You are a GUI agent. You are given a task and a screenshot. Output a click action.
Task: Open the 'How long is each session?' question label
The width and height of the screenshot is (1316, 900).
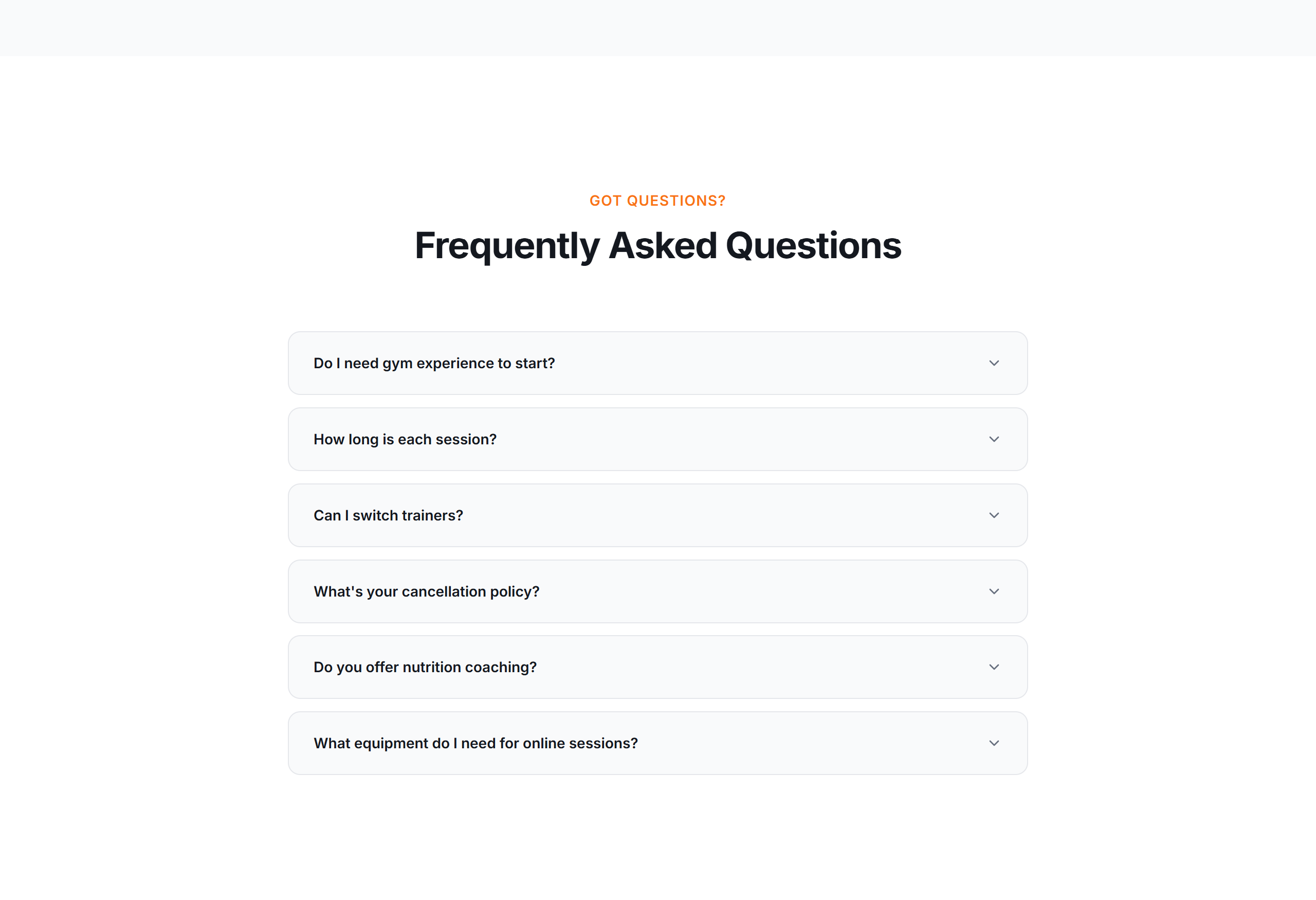[405, 440]
